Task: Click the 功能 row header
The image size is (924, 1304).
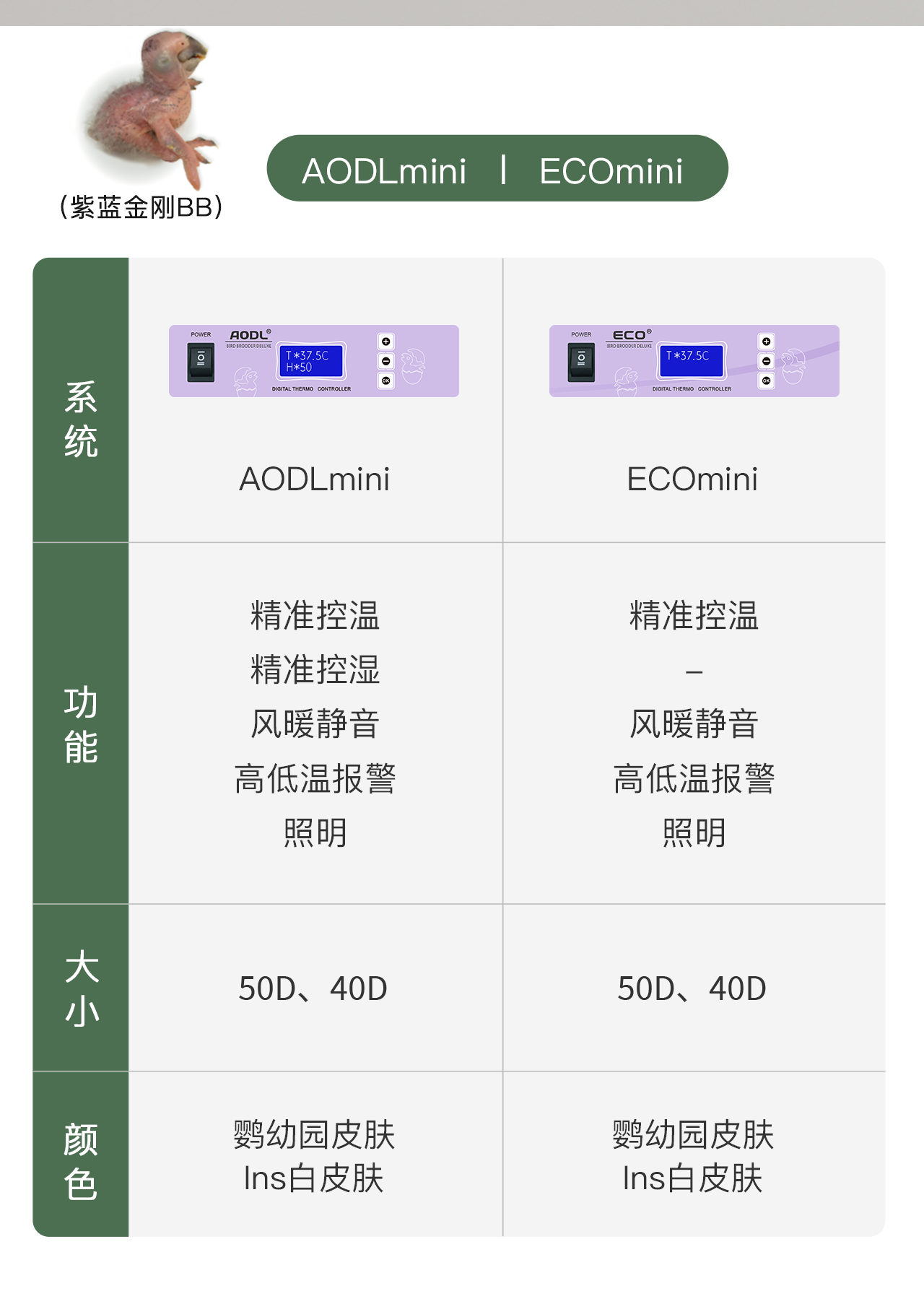Action: 81,724
